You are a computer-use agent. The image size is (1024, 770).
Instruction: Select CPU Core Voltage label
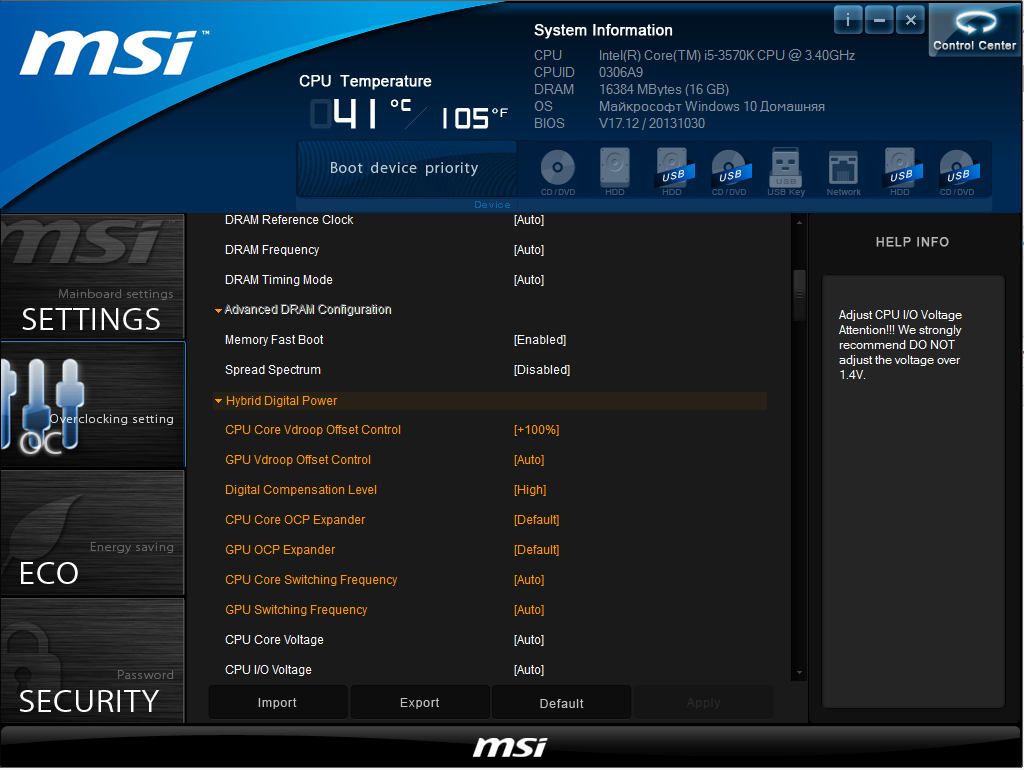click(274, 641)
